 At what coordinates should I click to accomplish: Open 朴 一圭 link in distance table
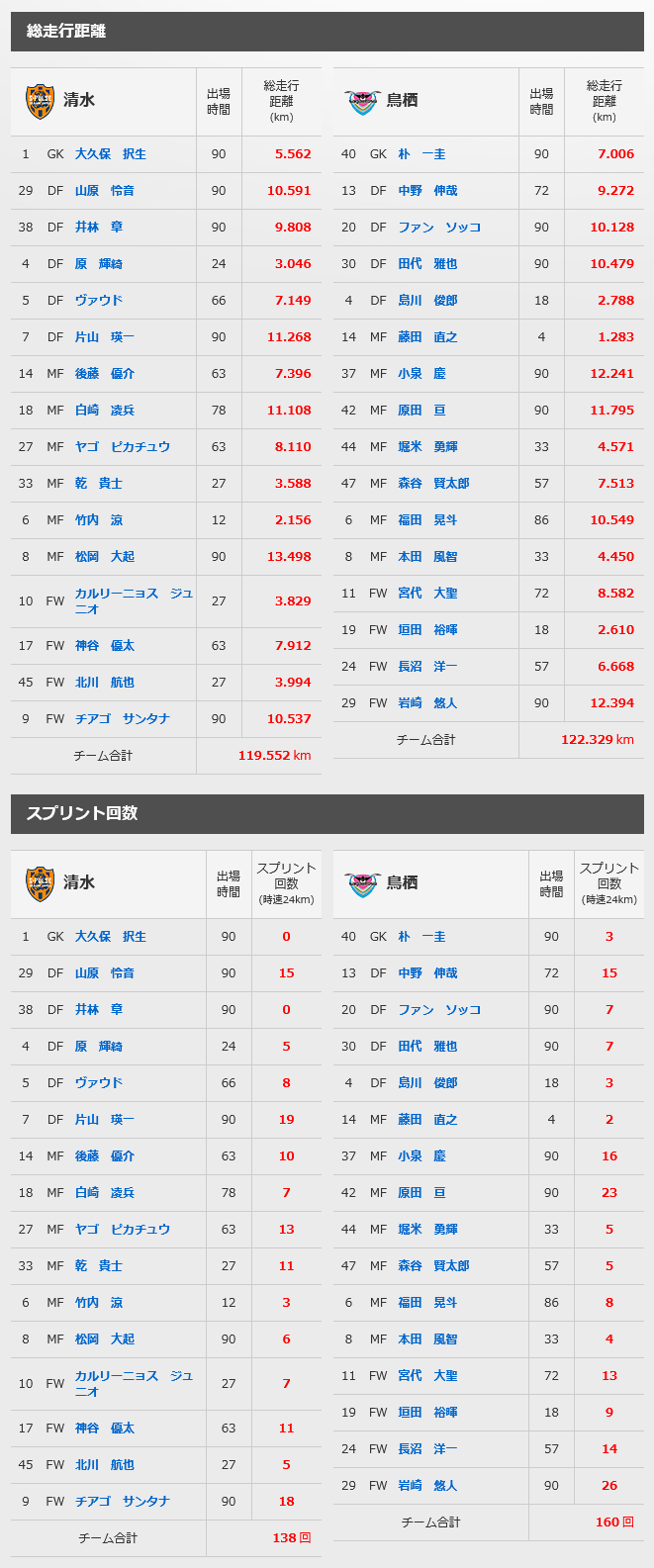point(421,154)
